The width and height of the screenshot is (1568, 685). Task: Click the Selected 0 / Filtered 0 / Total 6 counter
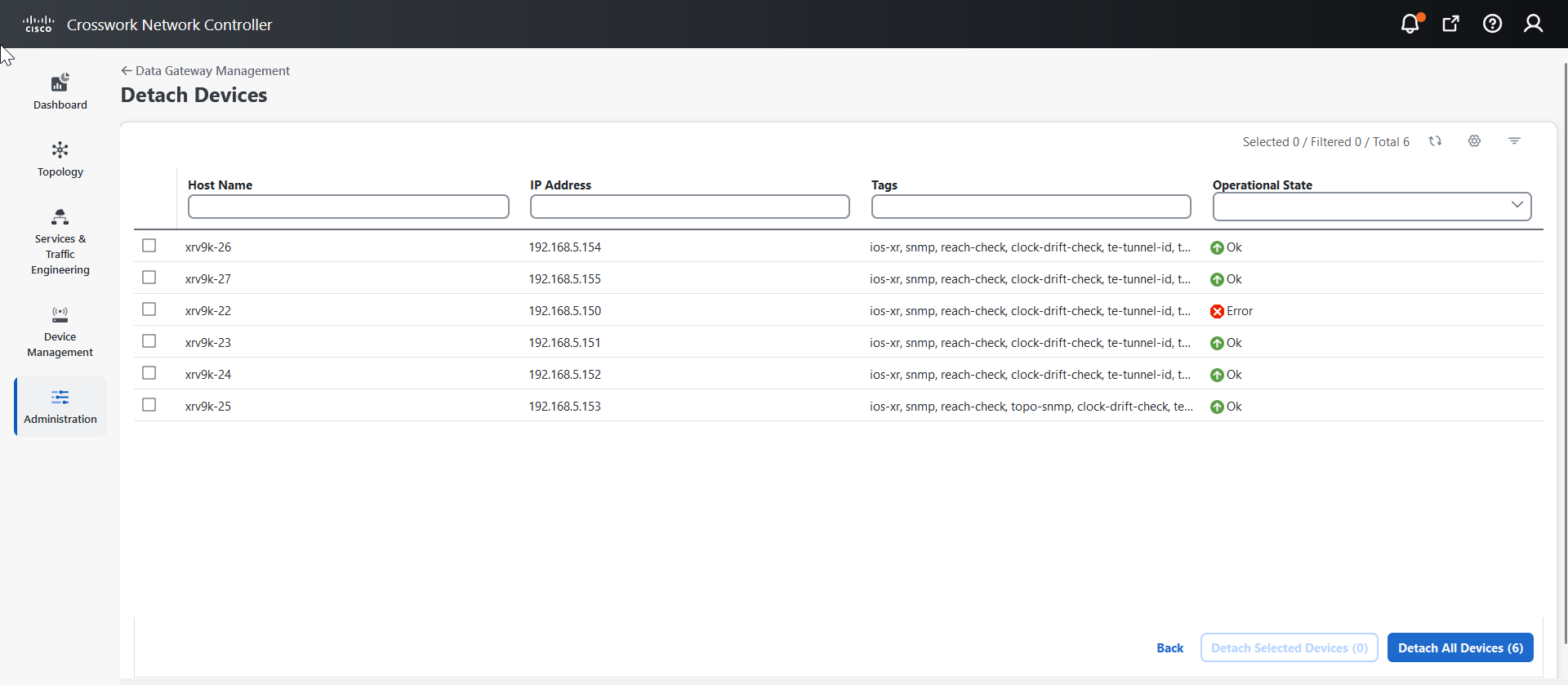click(x=1326, y=142)
